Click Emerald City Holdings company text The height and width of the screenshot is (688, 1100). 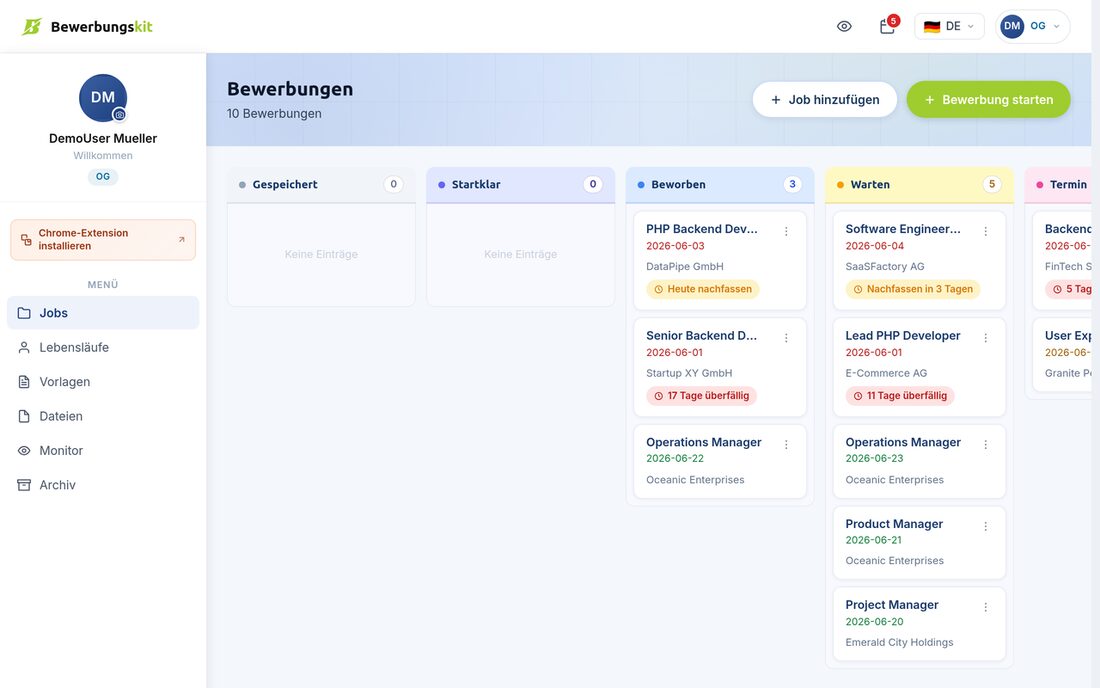point(899,642)
